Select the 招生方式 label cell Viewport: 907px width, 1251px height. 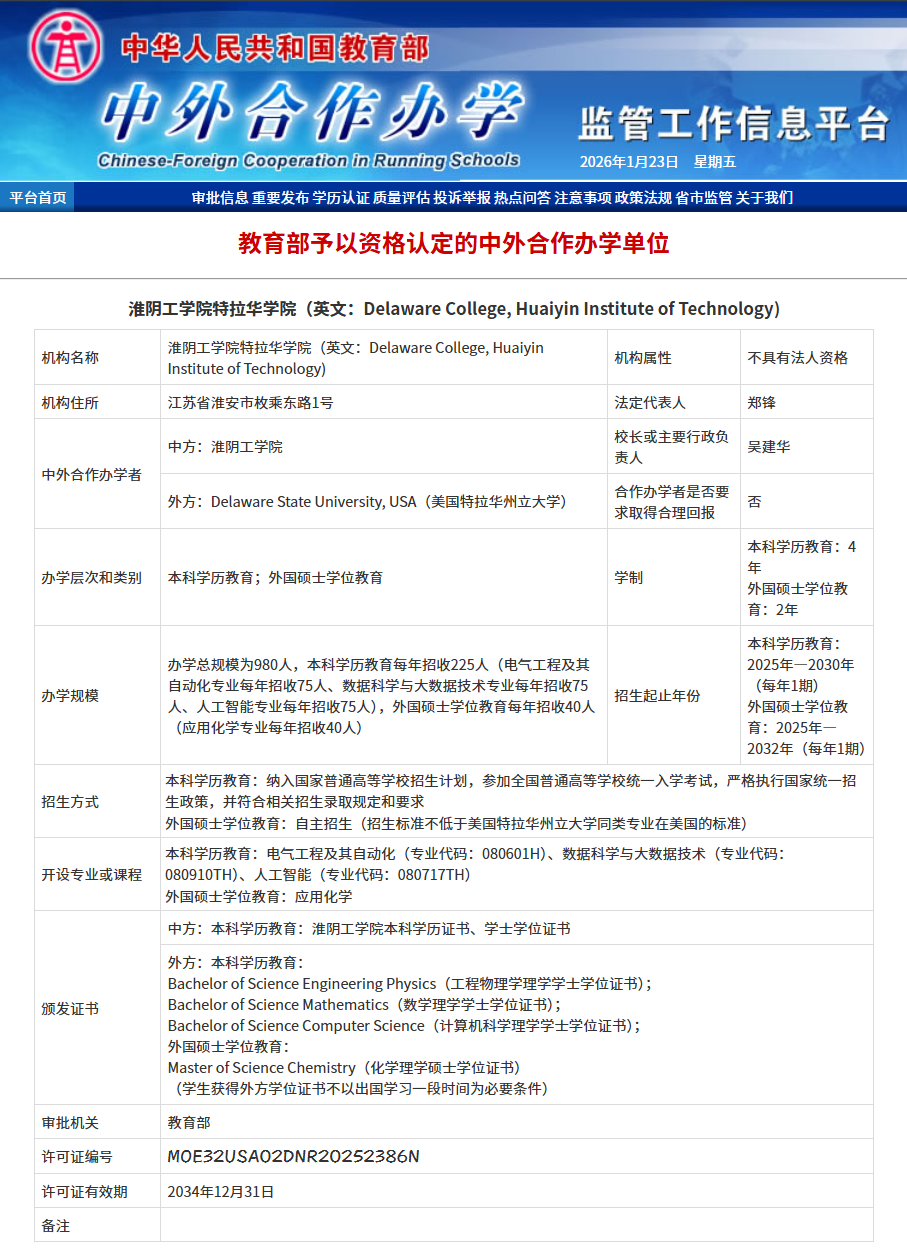(97, 801)
